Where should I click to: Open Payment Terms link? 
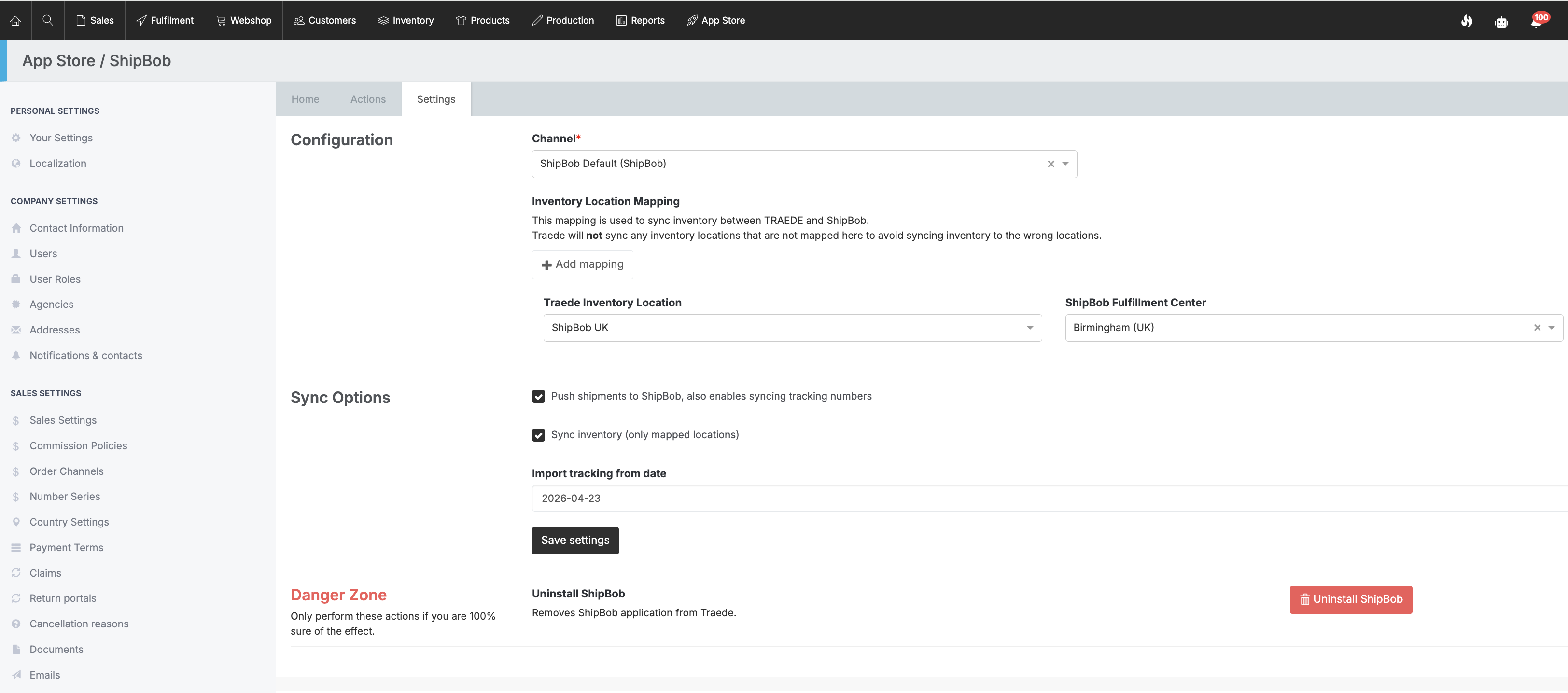click(x=66, y=548)
